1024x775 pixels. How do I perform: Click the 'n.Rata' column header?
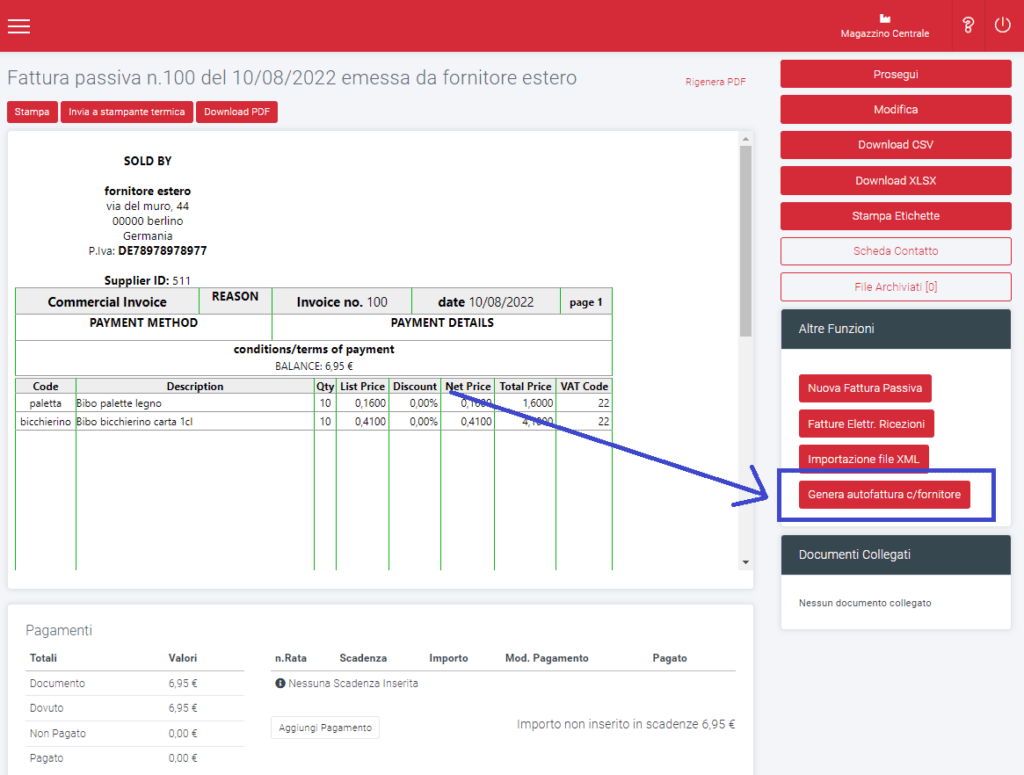291,658
